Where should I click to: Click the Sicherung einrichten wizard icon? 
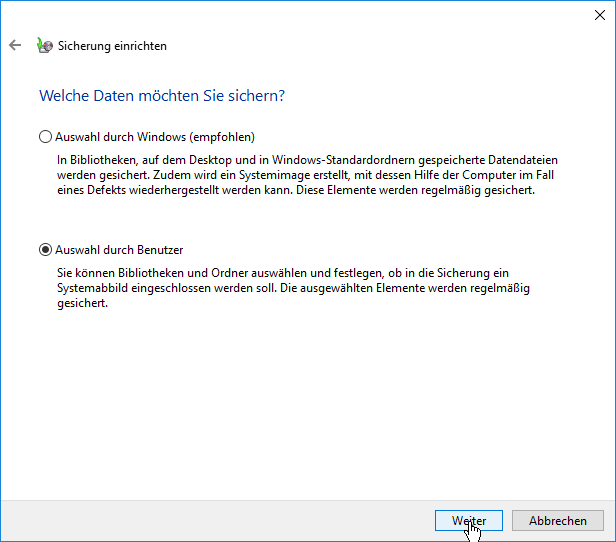[44, 46]
